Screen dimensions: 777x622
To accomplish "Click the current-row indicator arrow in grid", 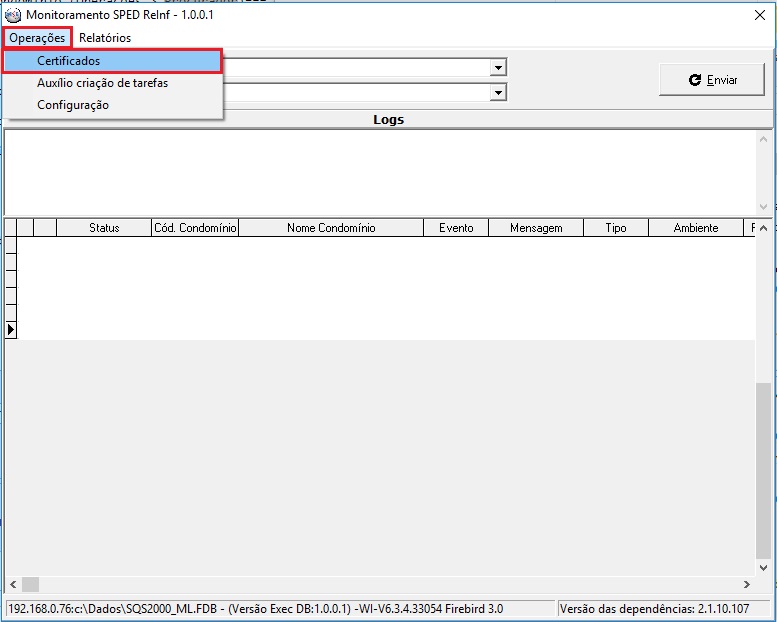I will 11,330.
